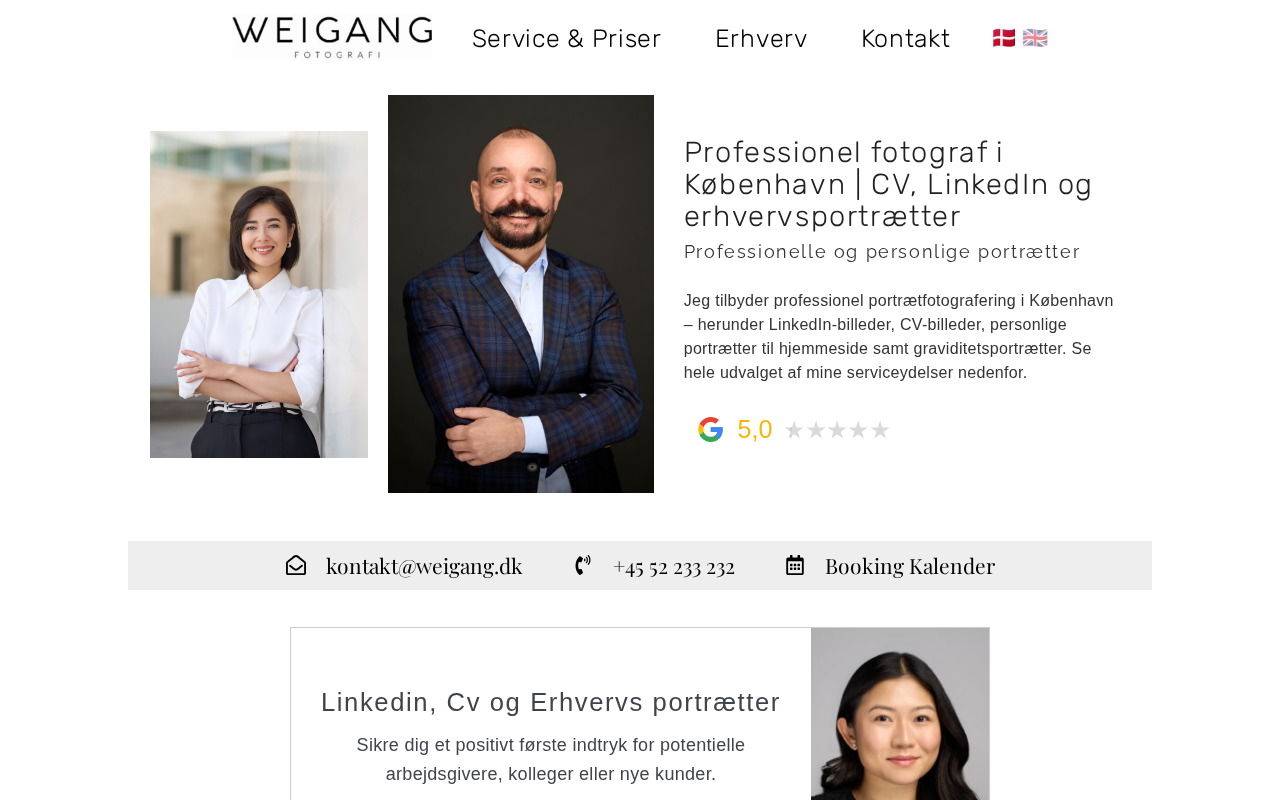The height and width of the screenshot is (800, 1280).
Task: Click the Weigang Fotografi logo
Action: click(x=333, y=38)
